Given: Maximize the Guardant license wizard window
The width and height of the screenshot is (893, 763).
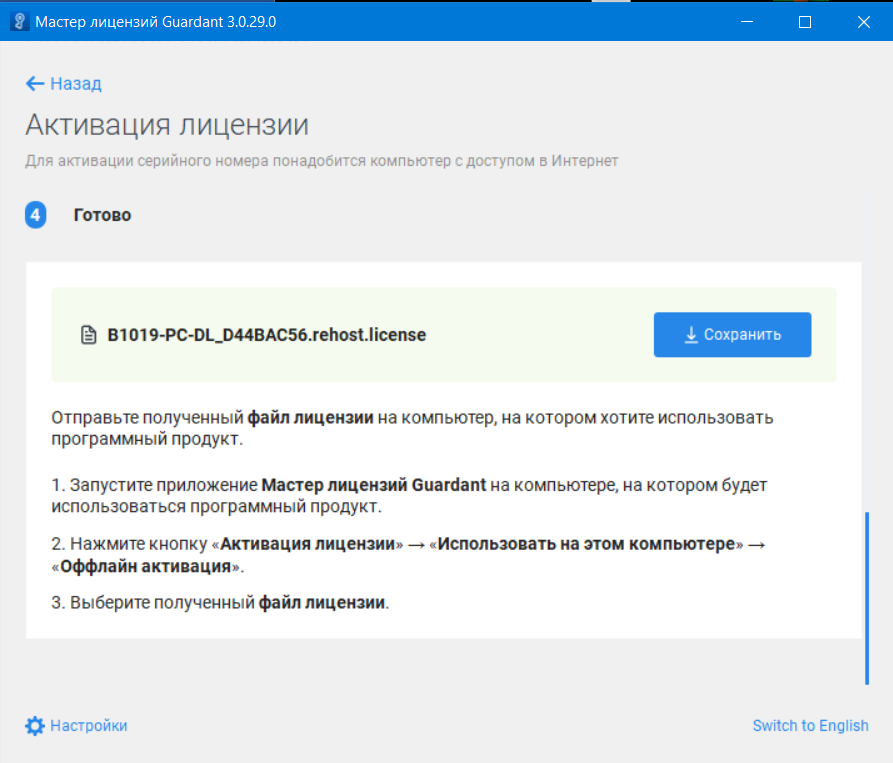Looking at the screenshot, I should coord(804,21).
